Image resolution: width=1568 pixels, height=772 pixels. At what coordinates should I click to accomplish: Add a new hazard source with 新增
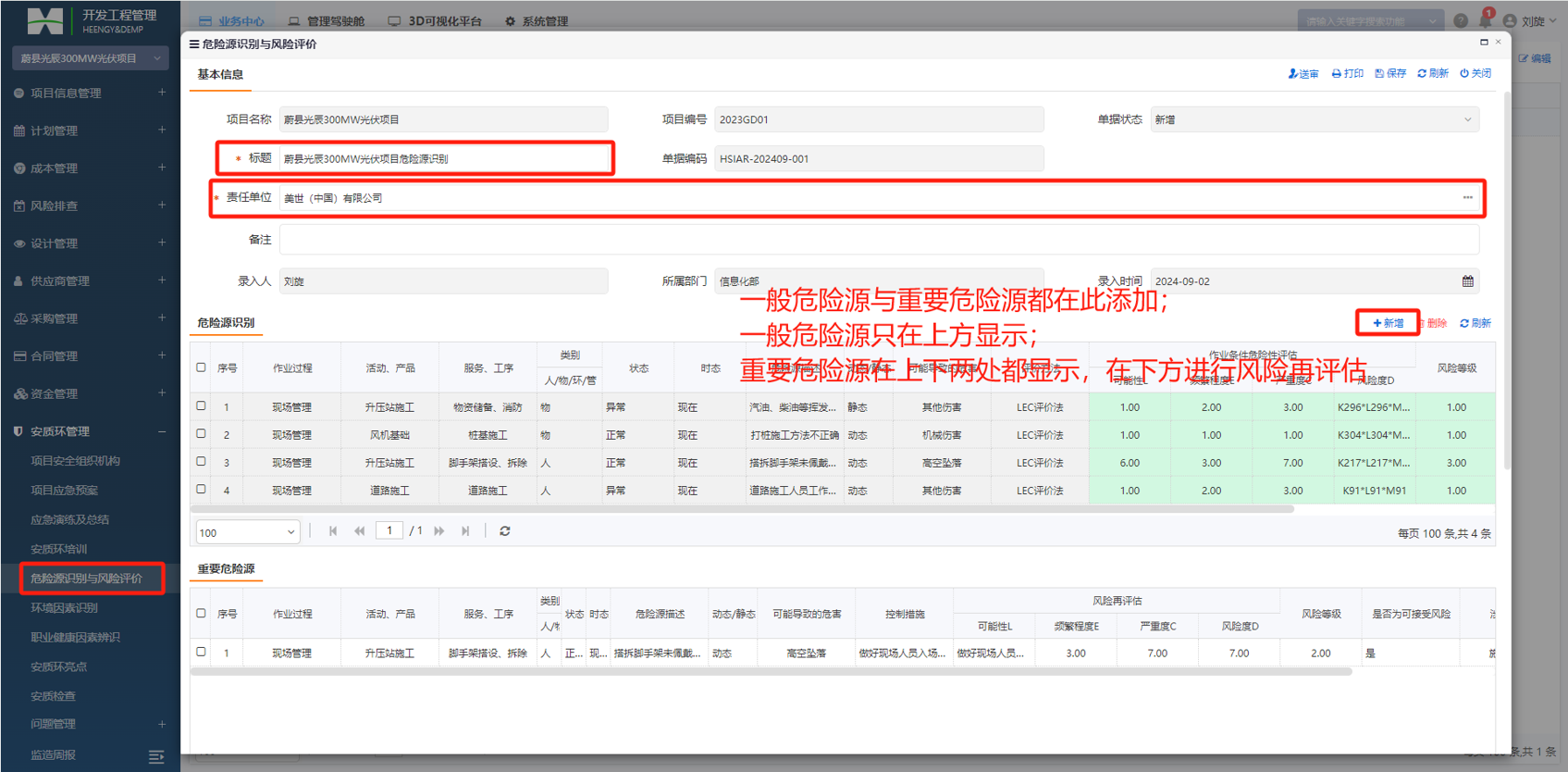1388,323
